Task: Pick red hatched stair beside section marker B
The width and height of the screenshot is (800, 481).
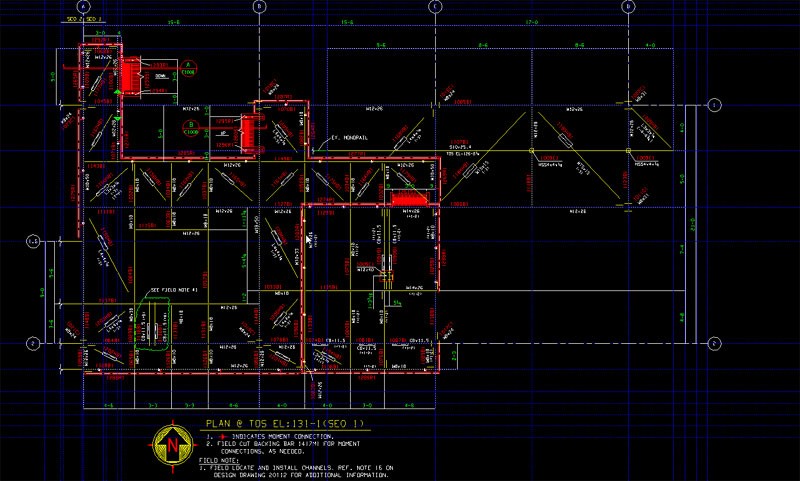Action: coord(248,132)
